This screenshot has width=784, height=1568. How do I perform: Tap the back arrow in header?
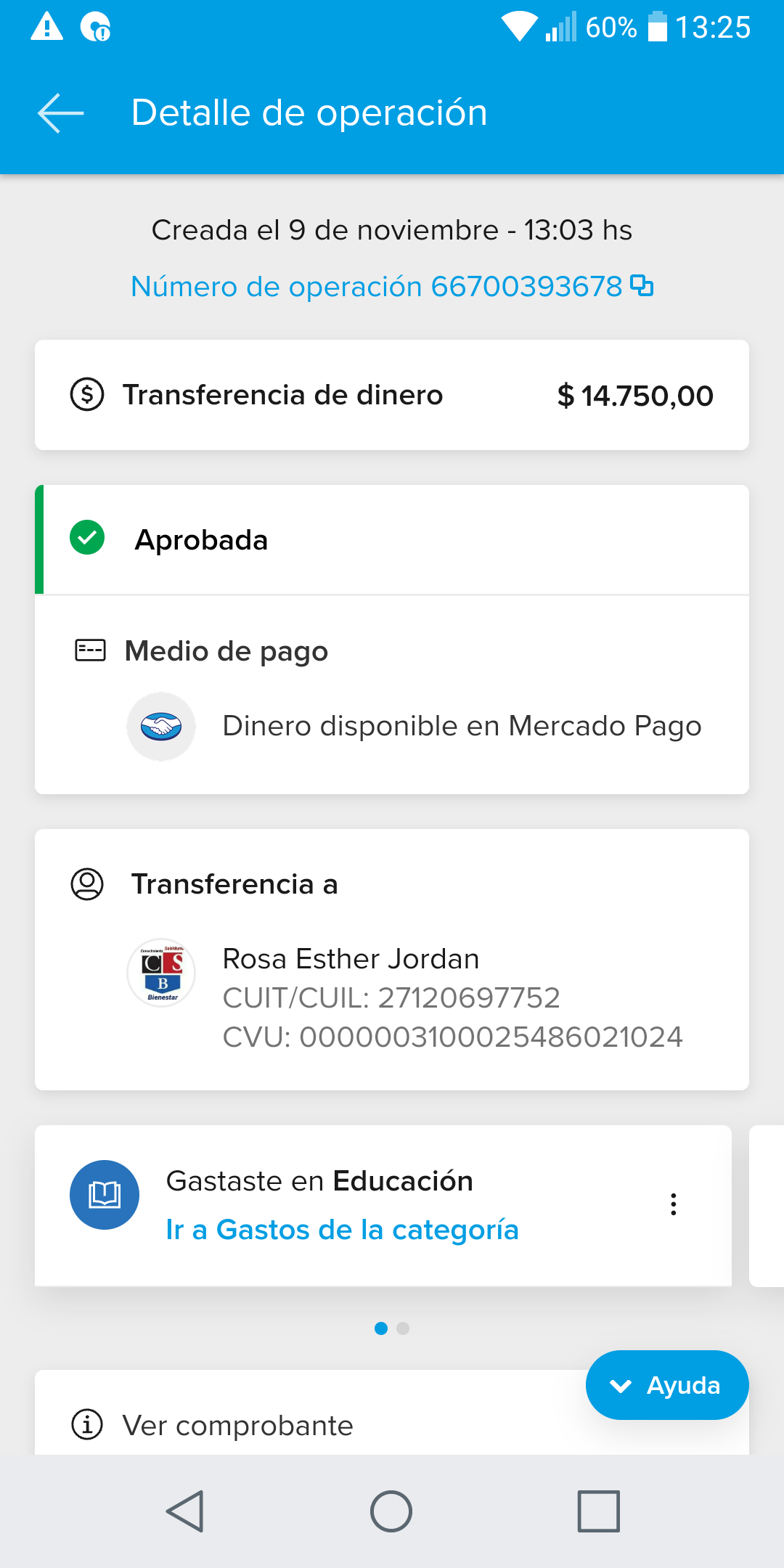[x=61, y=113]
